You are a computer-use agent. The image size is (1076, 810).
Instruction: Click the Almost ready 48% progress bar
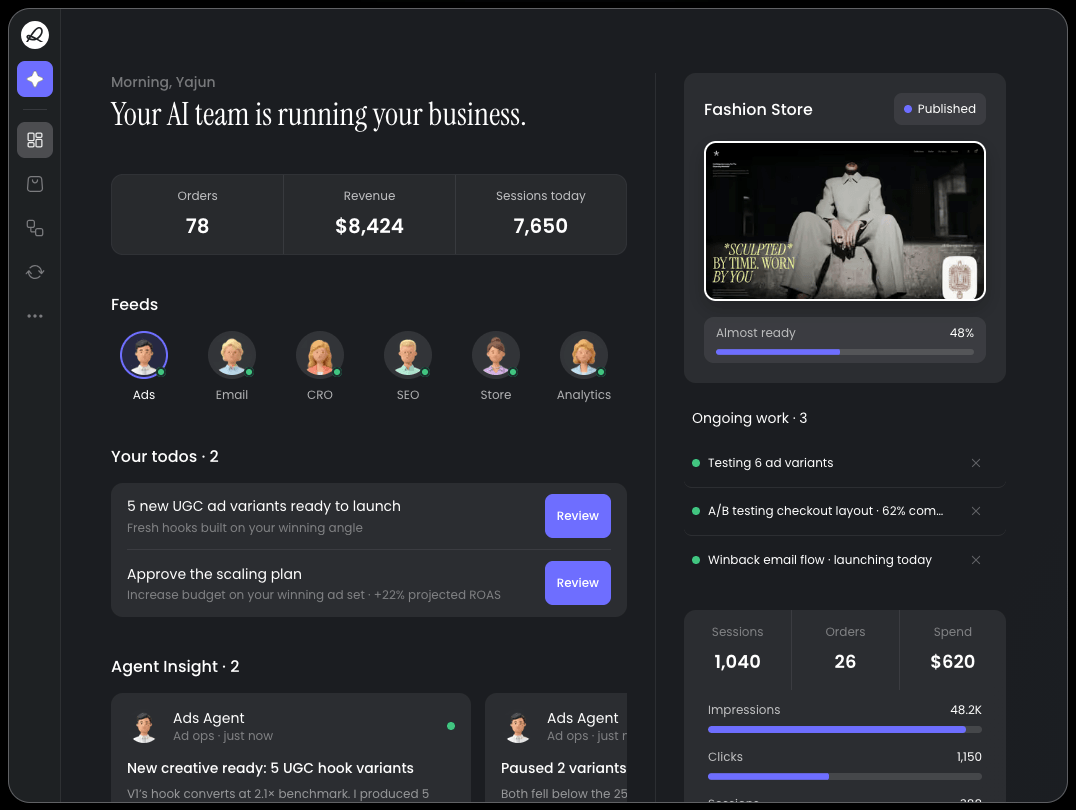coord(845,352)
